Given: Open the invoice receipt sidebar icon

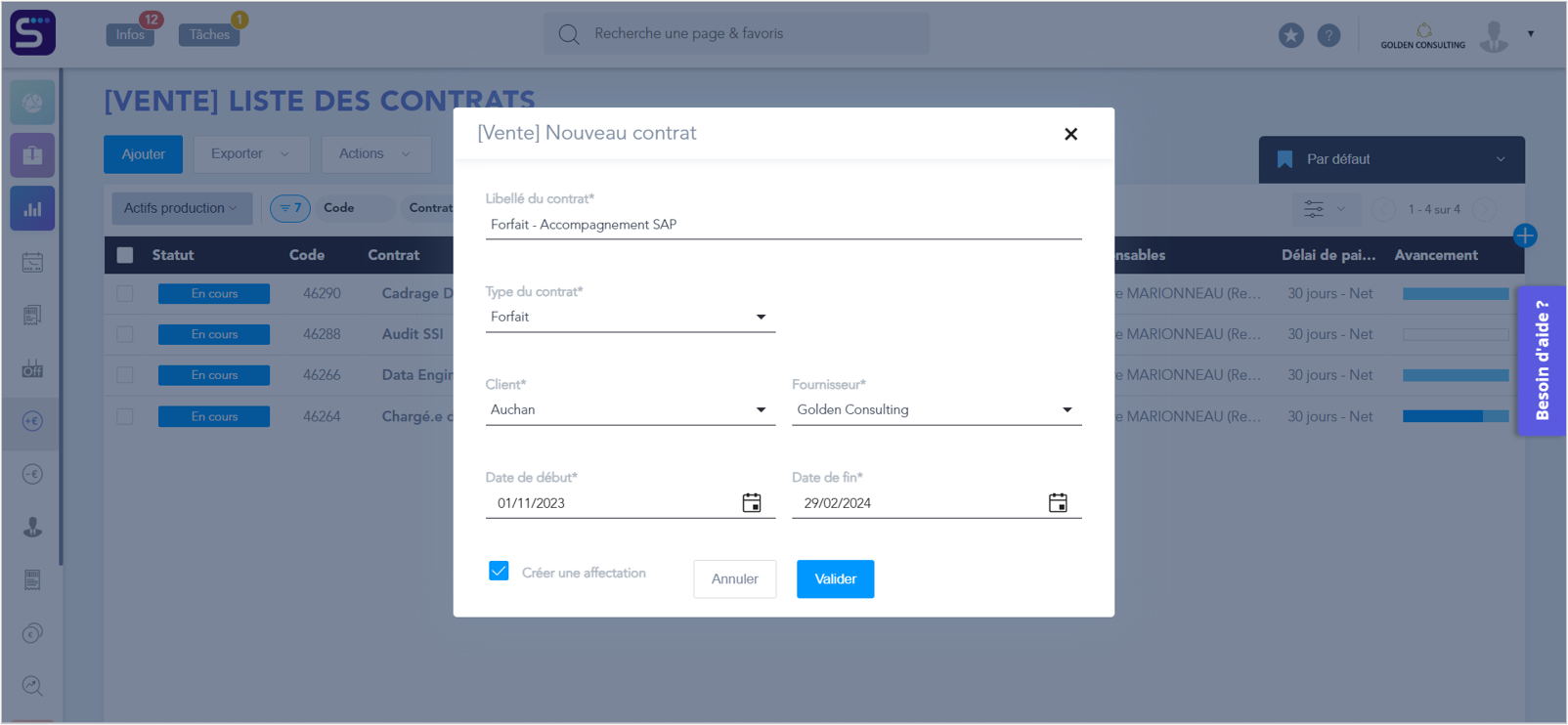Looking at the screenshot, I should tap(32, 580).
